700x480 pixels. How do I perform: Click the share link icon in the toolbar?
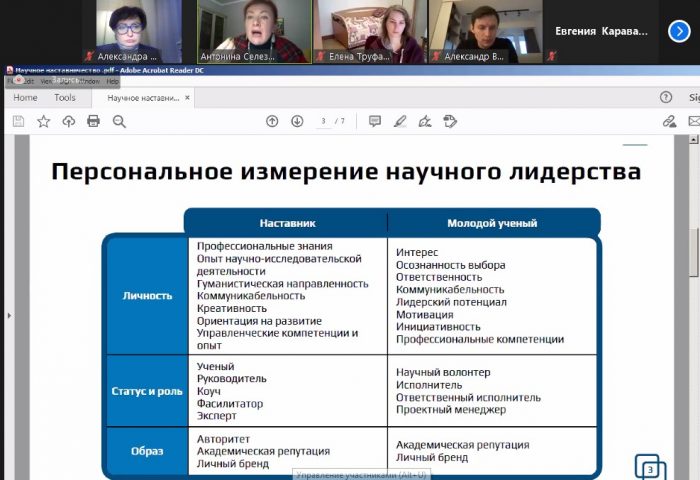(x=670, y=121)
